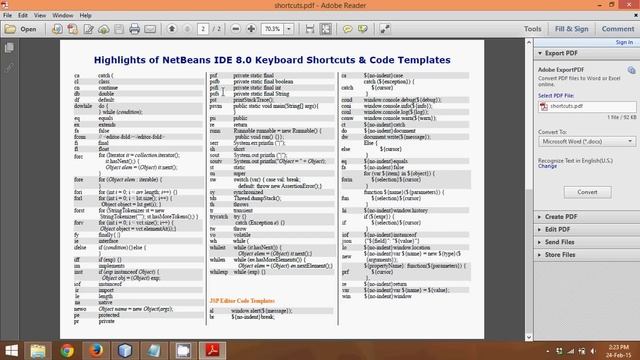Screen dimensions: 640x360
Task: Switch to read mode icon
Action: (x=384, y=29)
